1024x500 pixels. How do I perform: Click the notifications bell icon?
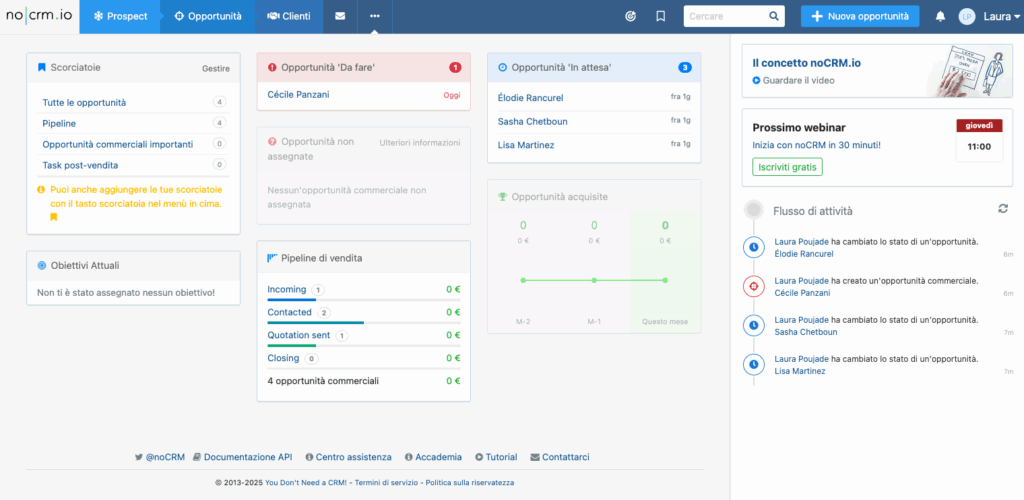[x=940, y=16]
